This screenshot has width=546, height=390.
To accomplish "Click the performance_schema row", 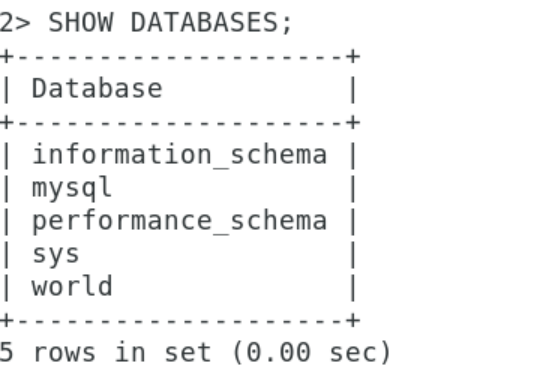I will coord(180,221).
